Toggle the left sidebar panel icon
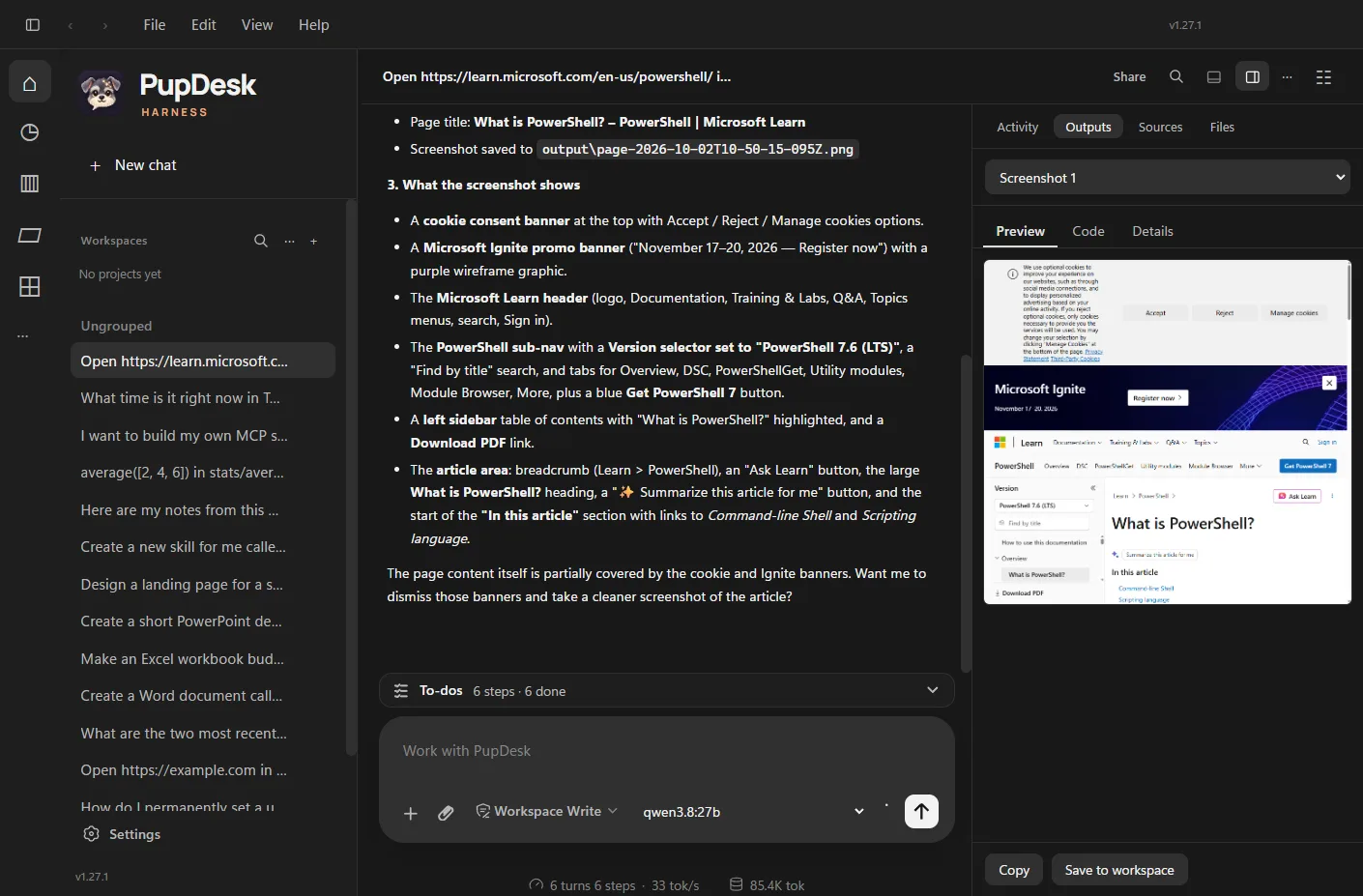 [33, 25]
